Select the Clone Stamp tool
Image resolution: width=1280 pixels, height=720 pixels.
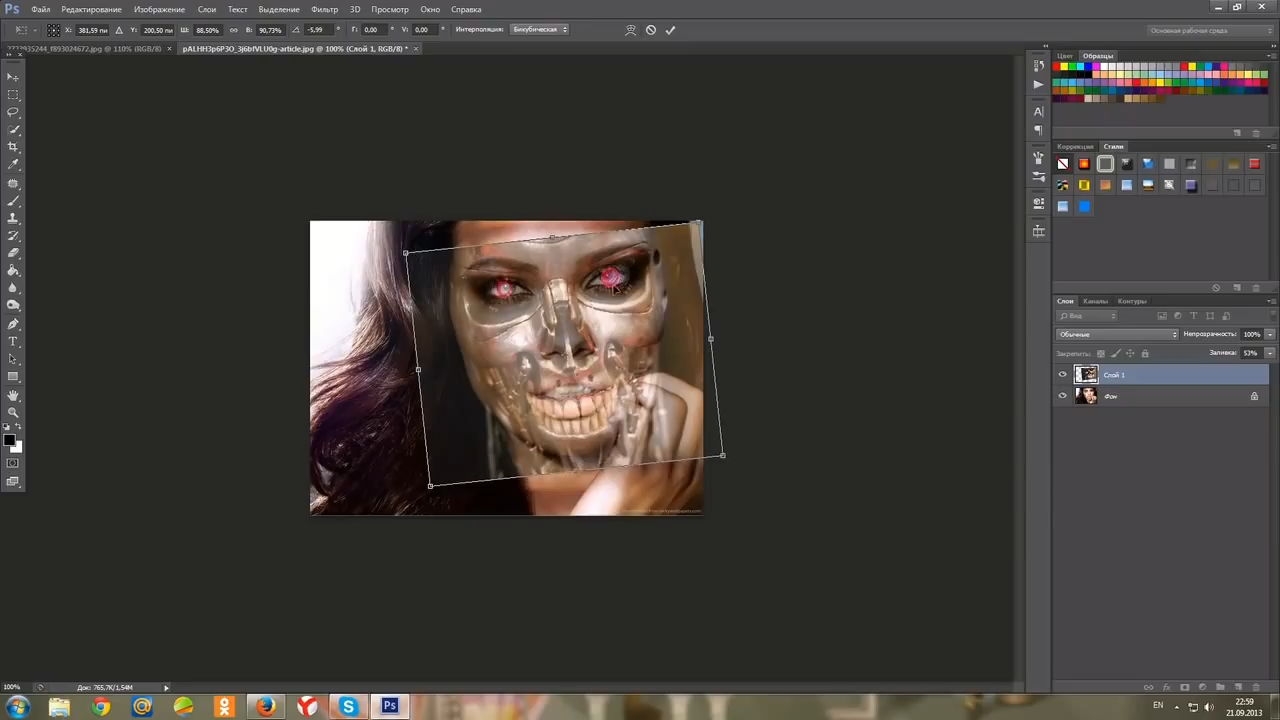coord(13,218)
